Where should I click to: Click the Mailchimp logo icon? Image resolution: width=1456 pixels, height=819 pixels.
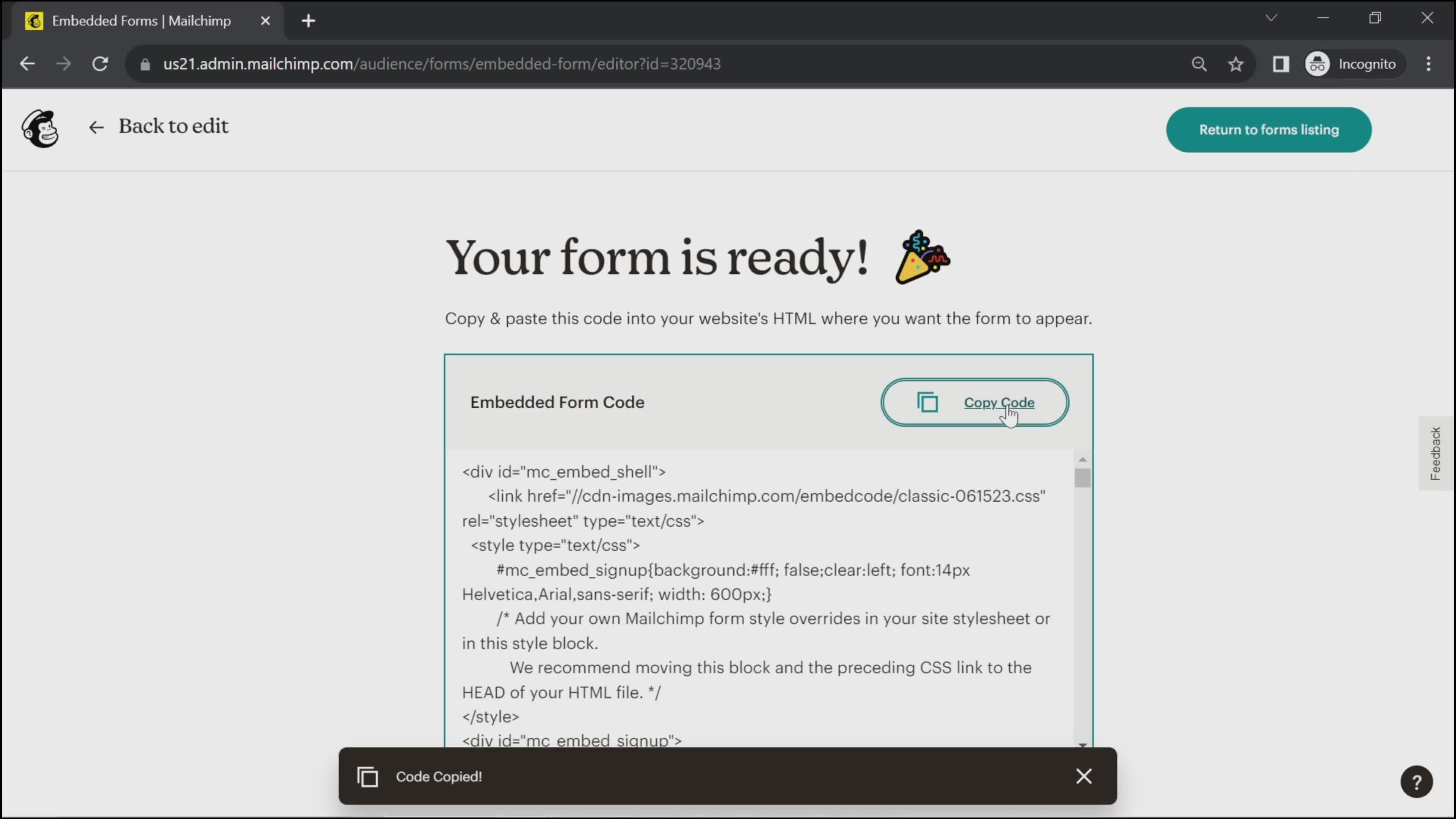39,130
